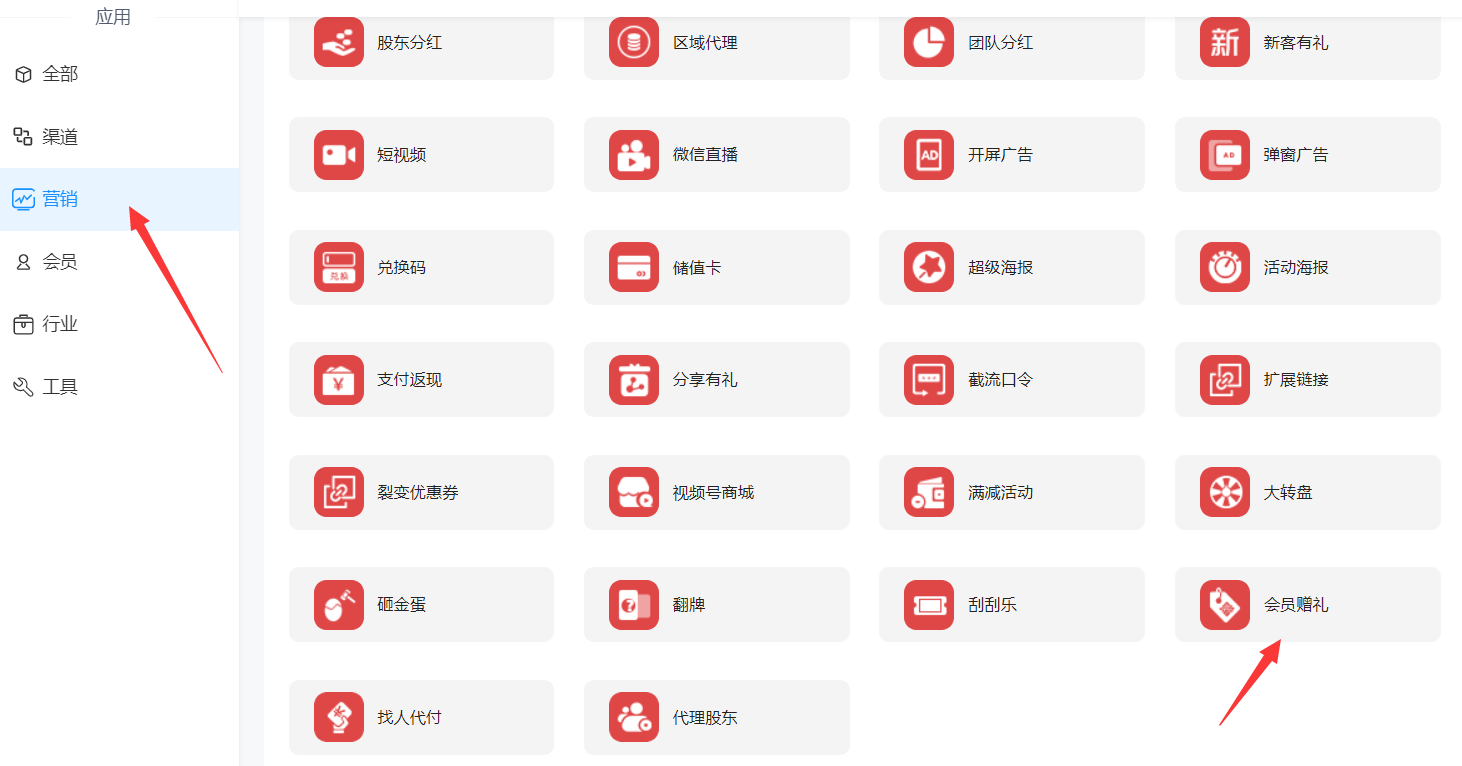Open the 兑换码 icon
Viewport: 1462px width, 766px height.
(x=339, y=267)
